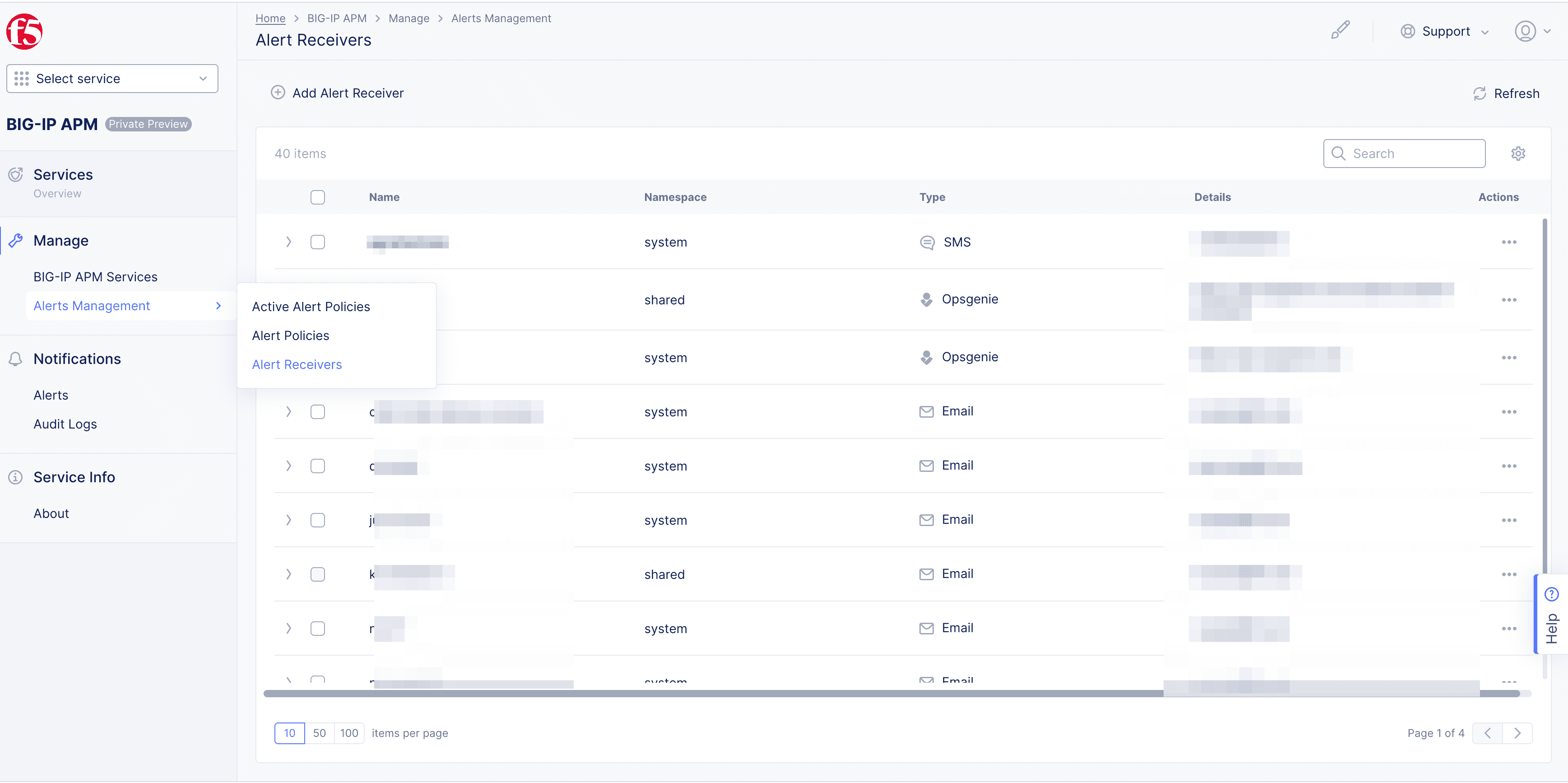Open actions menu for the SMS row
1568x783 pixels.
click(x=1508, y=242)
